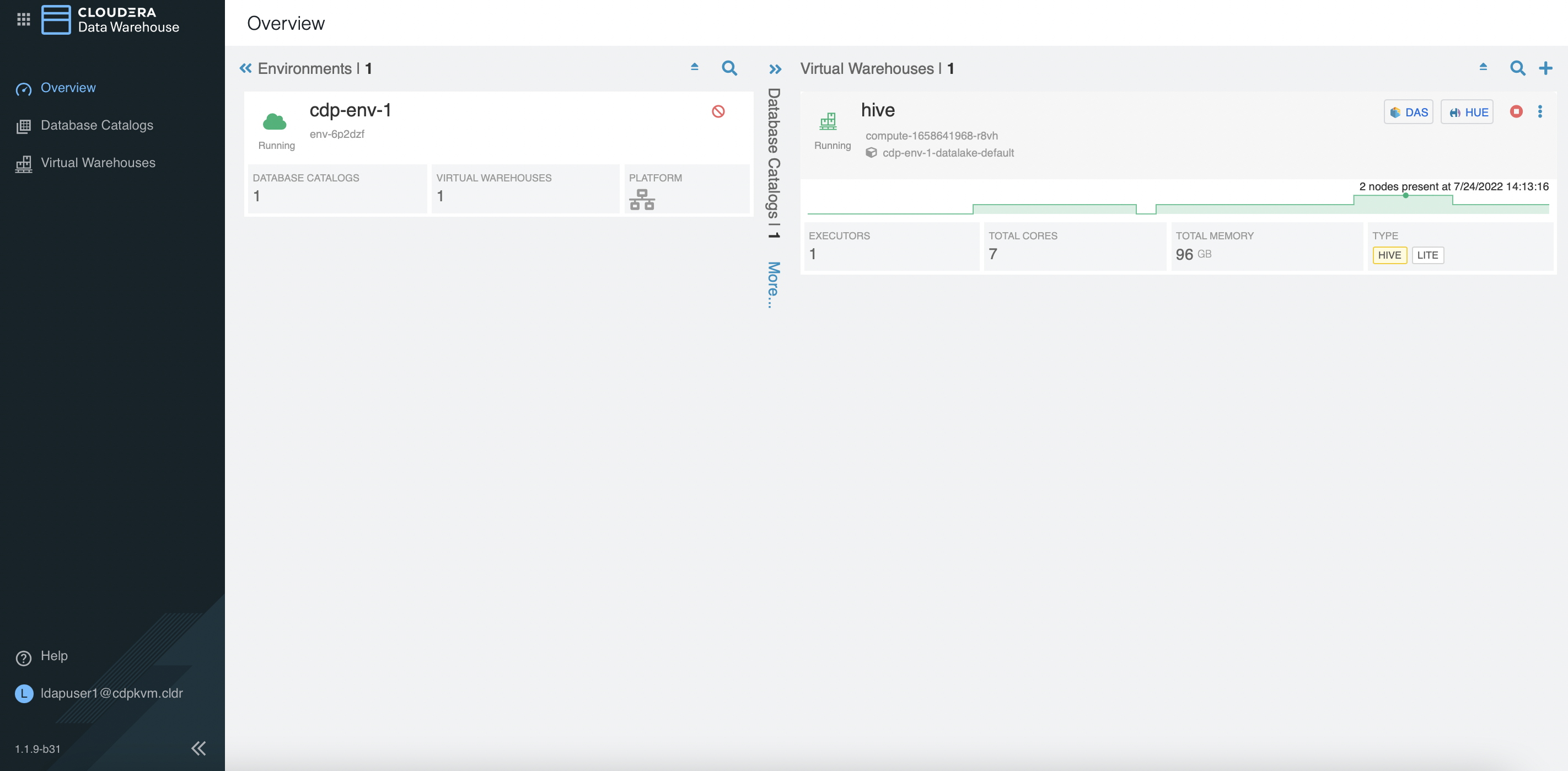Screen dimensions: 1568x771
Task: Deactivate the cdp-env-1 environment with the red icon
Action: point(718,111)
